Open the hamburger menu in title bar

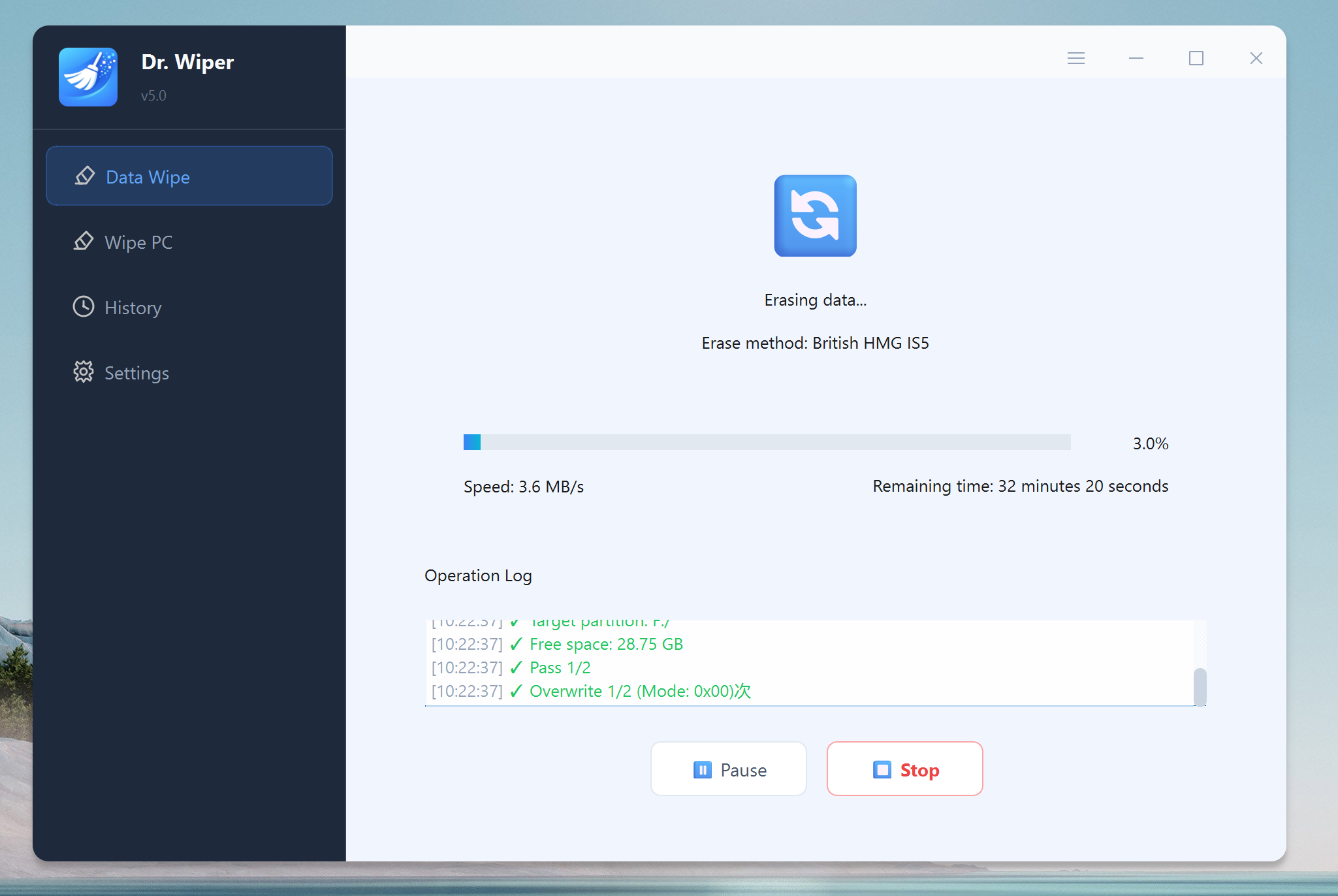tap(1076, 58)
